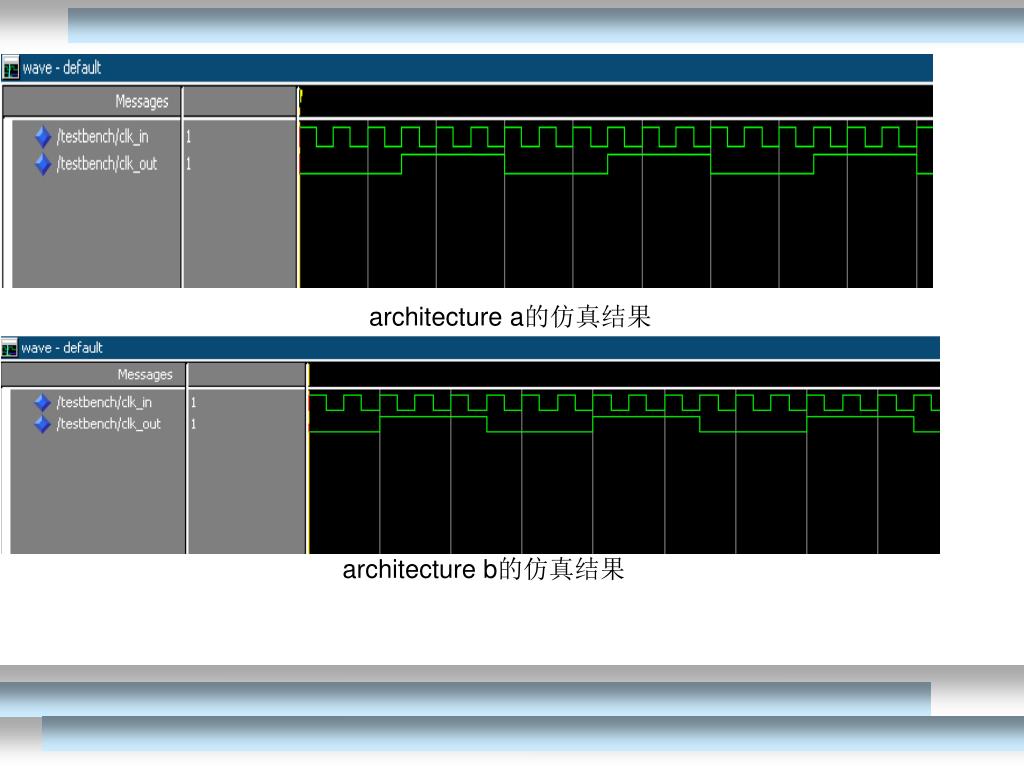Image resolution: width=1024 pixels, height=768 pixels.
Task: Click the blue diamond icon for clk_in in architecture b window
Action: point(42,402)
